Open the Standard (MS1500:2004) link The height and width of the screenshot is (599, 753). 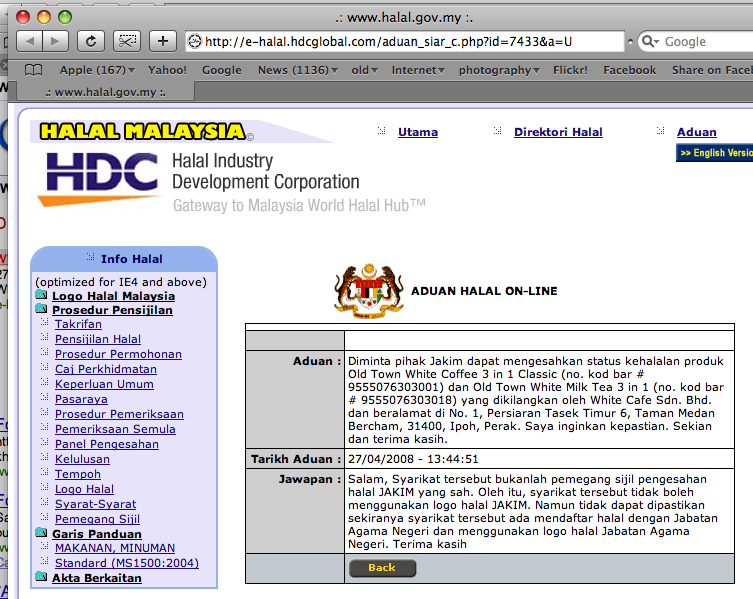(x=127, y=563)
